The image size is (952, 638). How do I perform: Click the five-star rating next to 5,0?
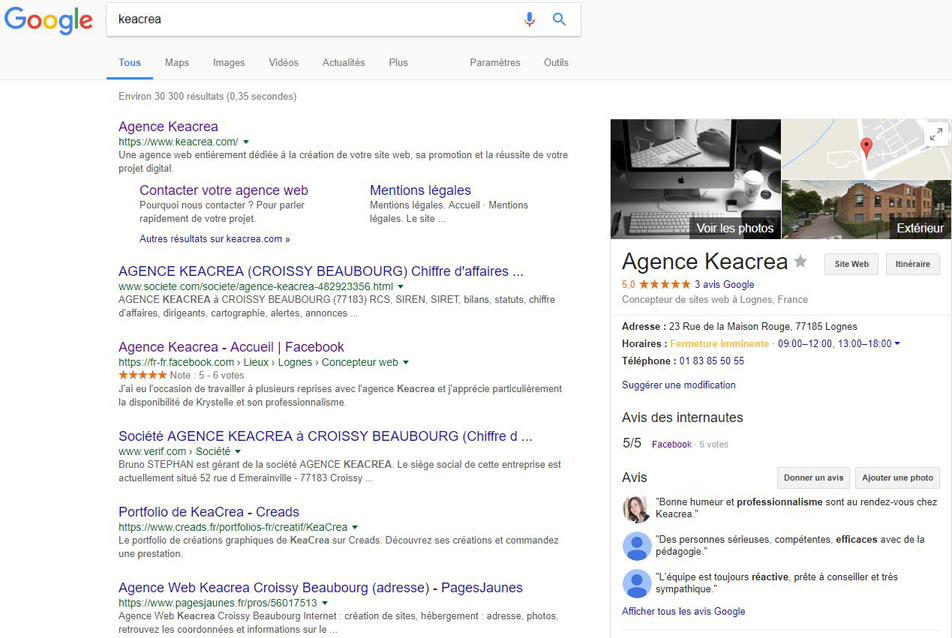(x=665, y=284)
